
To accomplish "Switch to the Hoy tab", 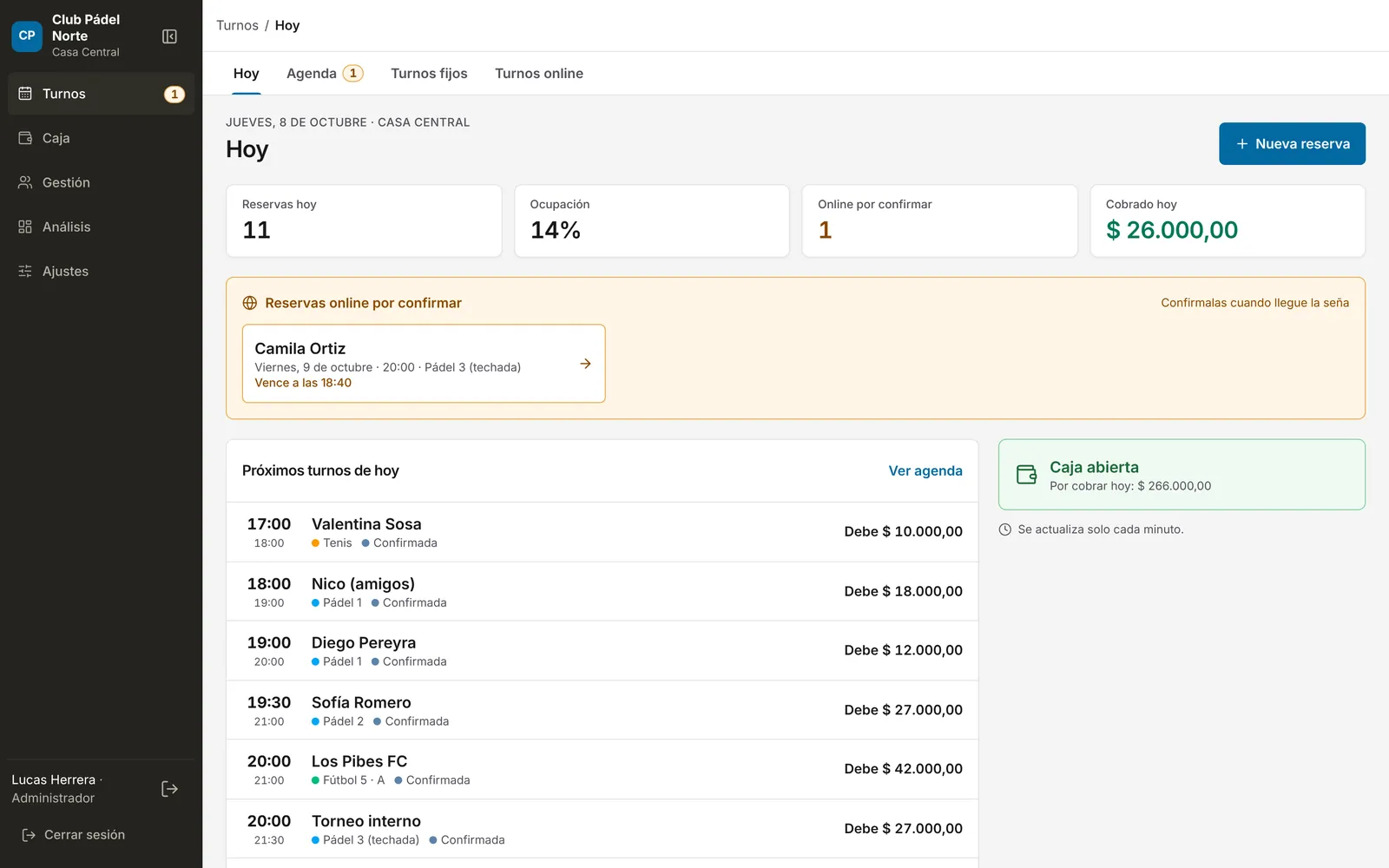I will coord(247,74).
